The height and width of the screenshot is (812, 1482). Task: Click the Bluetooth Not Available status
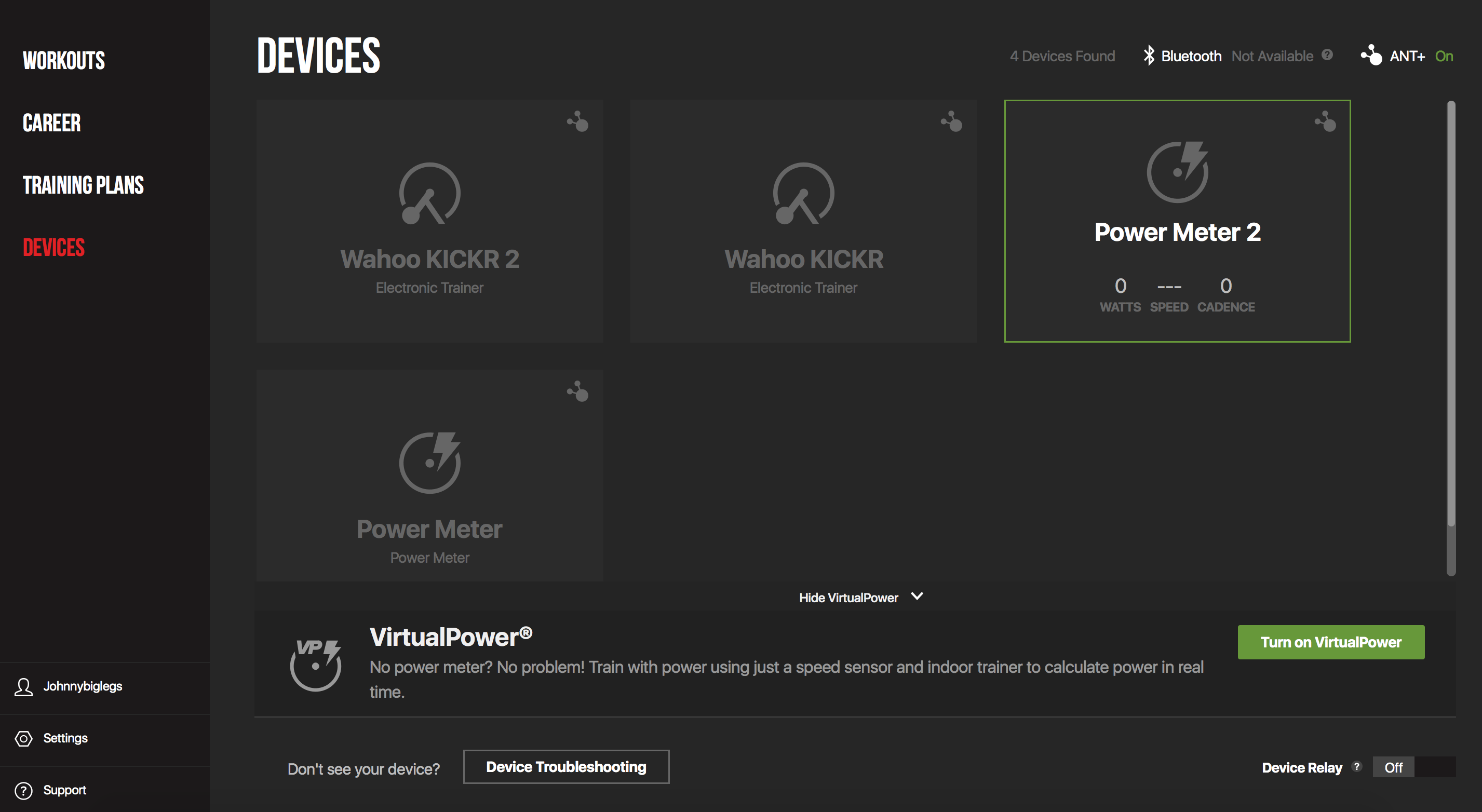(x=1273, y=56)
